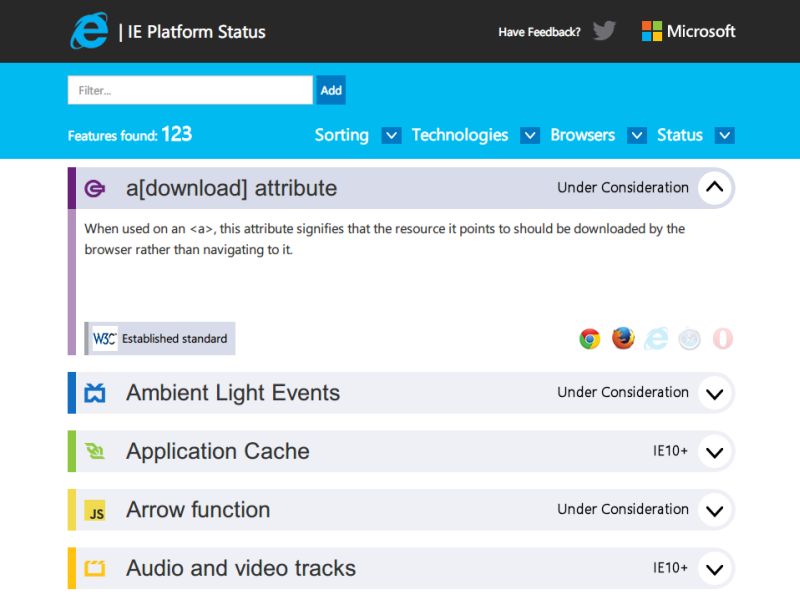Click the Features found: 123 count
The height and width of the screenshot is (600, 800).
coord(130,135)
